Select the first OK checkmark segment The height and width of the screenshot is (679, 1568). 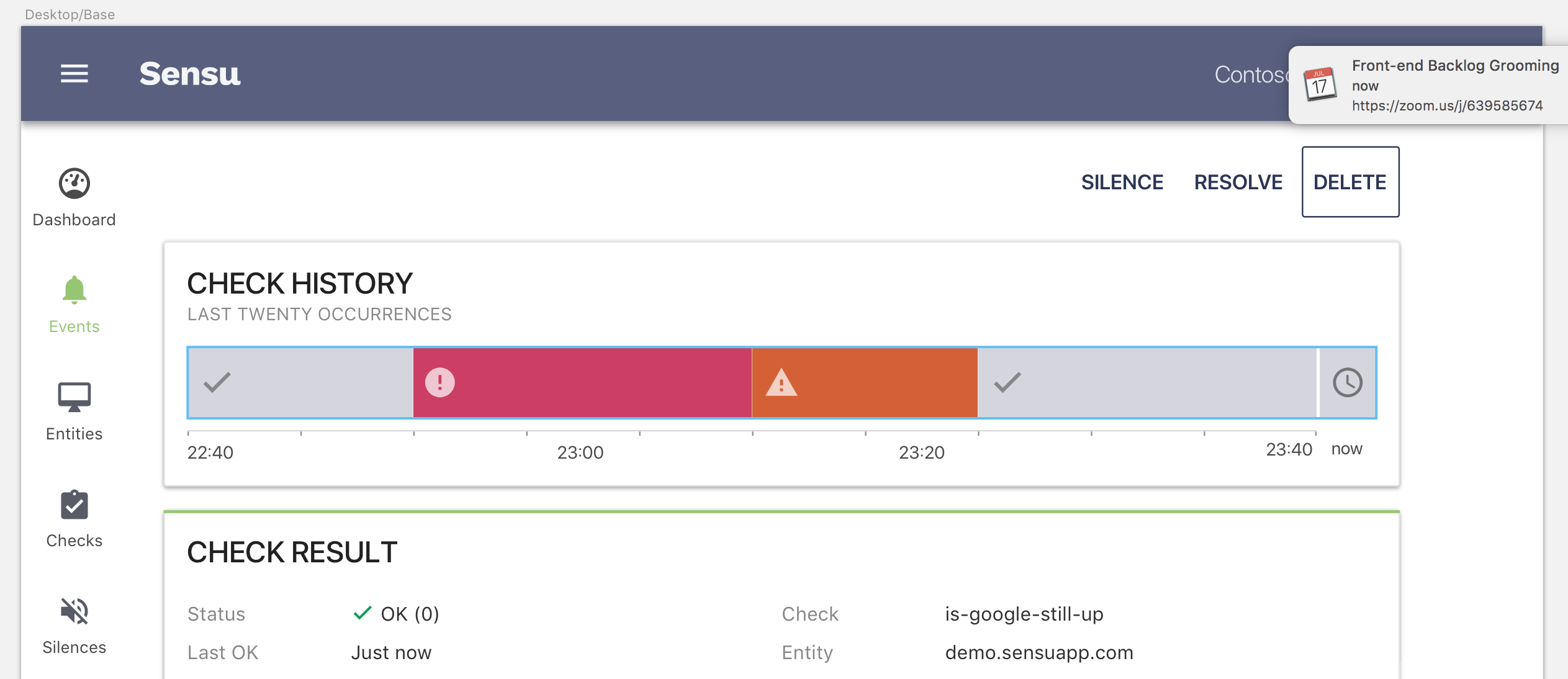click(300, 382)
